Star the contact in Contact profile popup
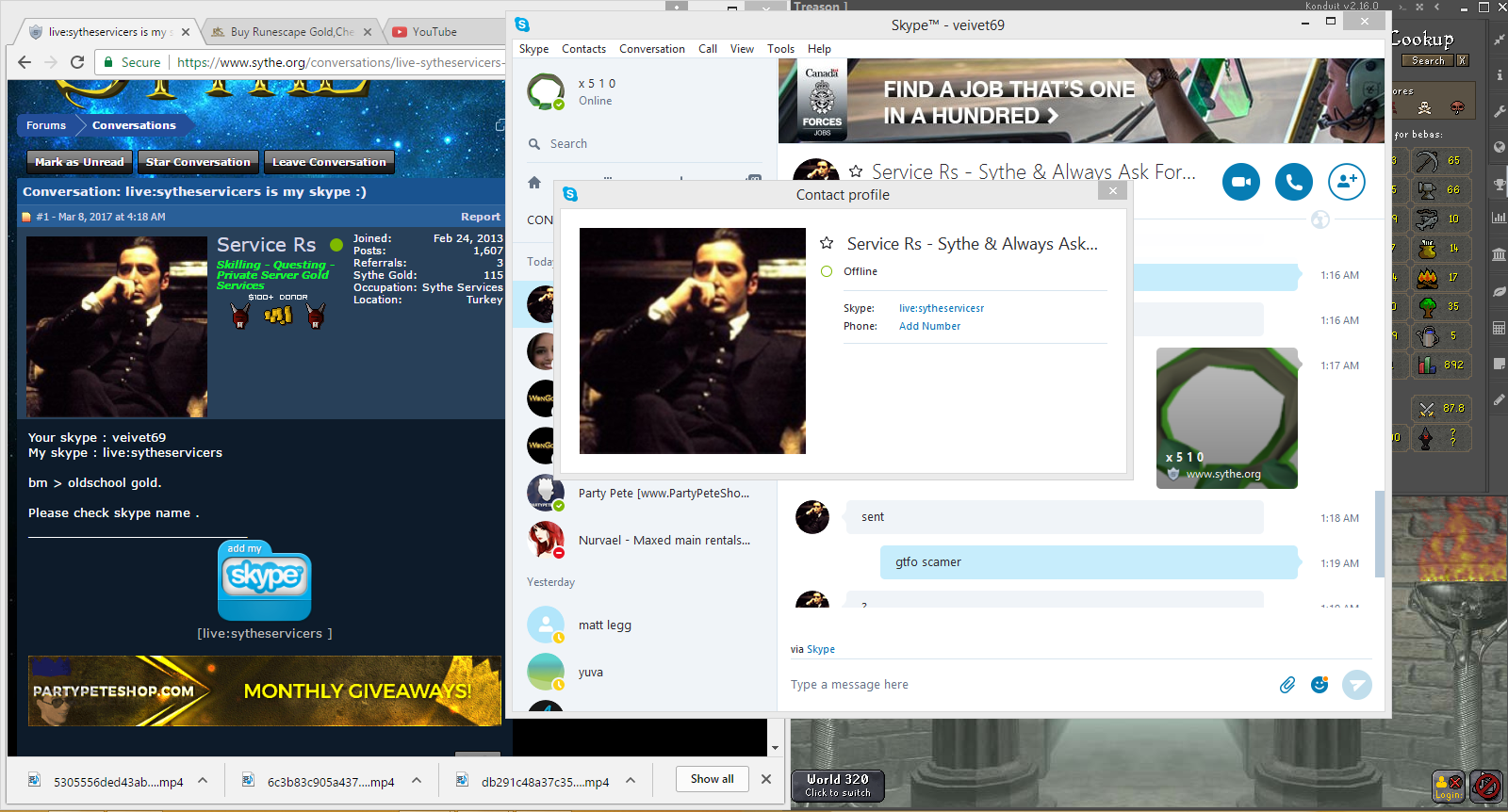1508x812 pixels. point(827,243)
